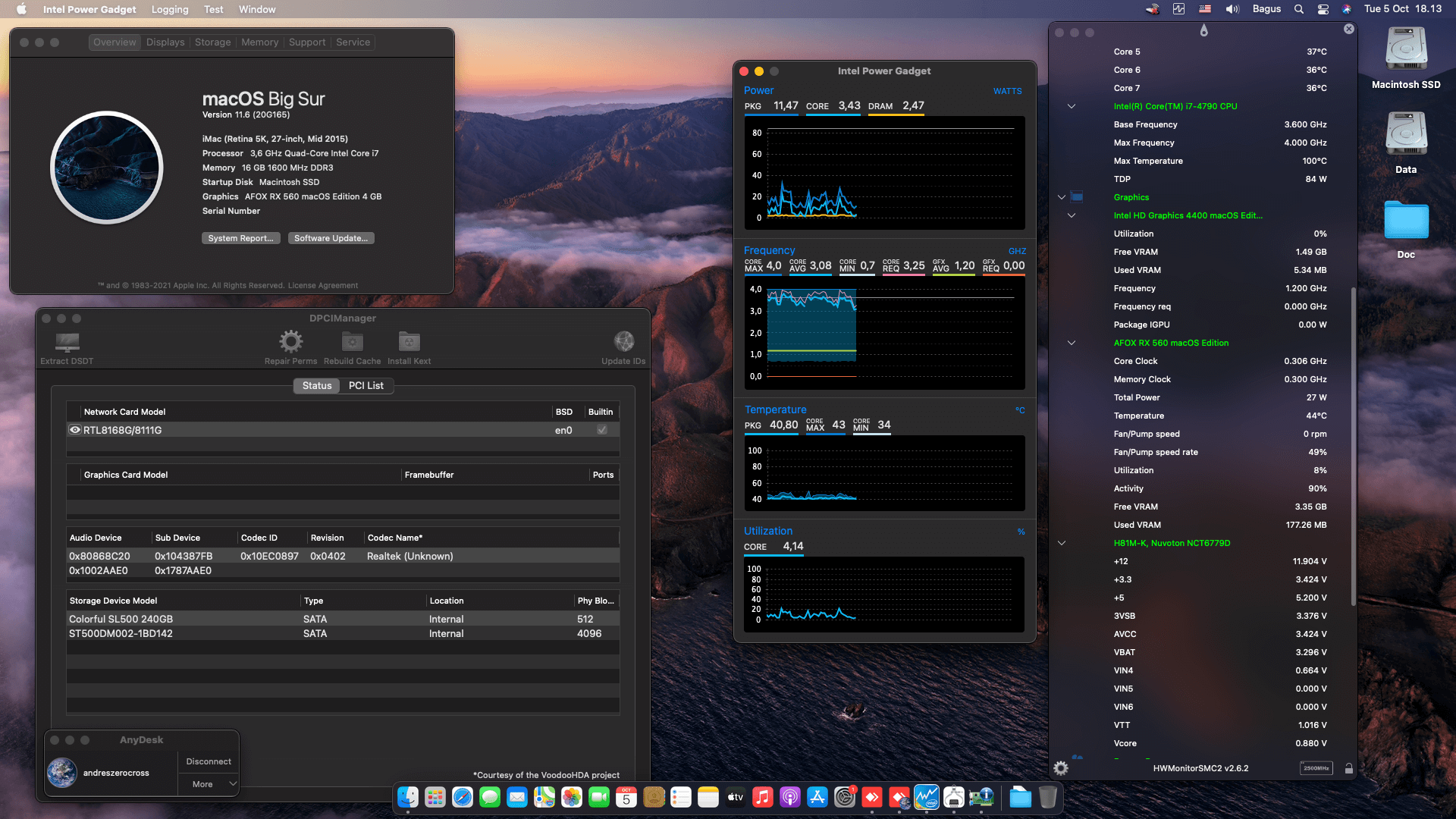Open Memory tab in About This Mac
1456x819 pixels.
pos(259,42)
